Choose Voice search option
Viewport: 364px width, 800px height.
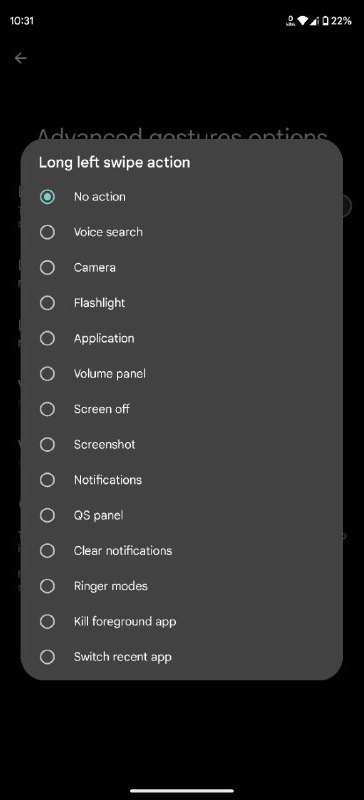pos(181,232)
